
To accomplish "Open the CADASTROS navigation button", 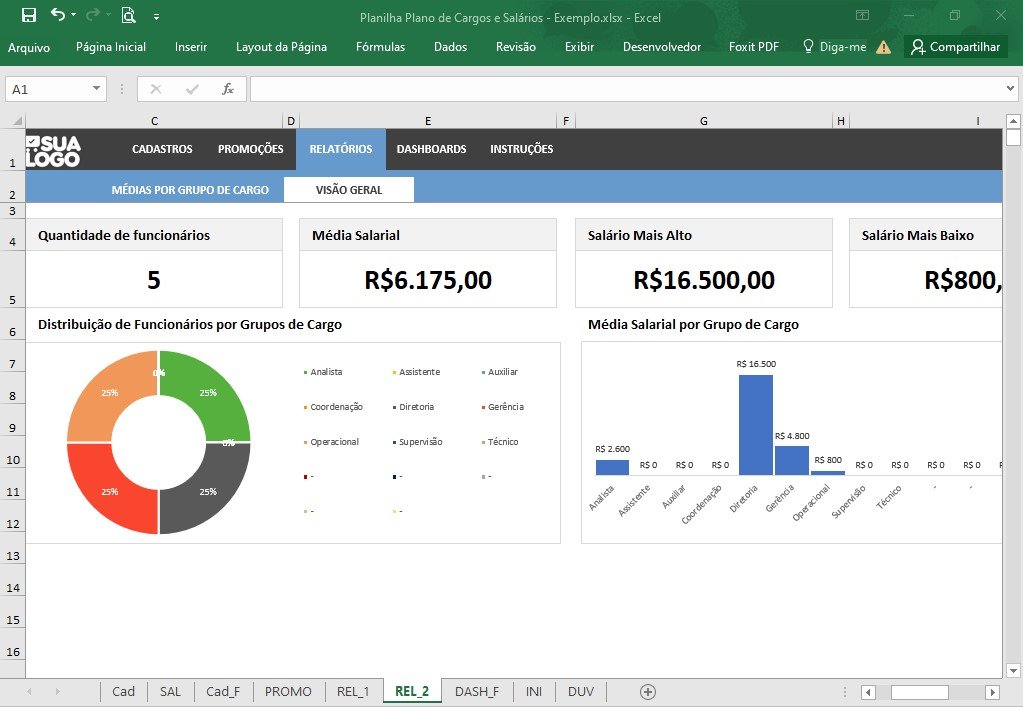I will tap(162, 149).
